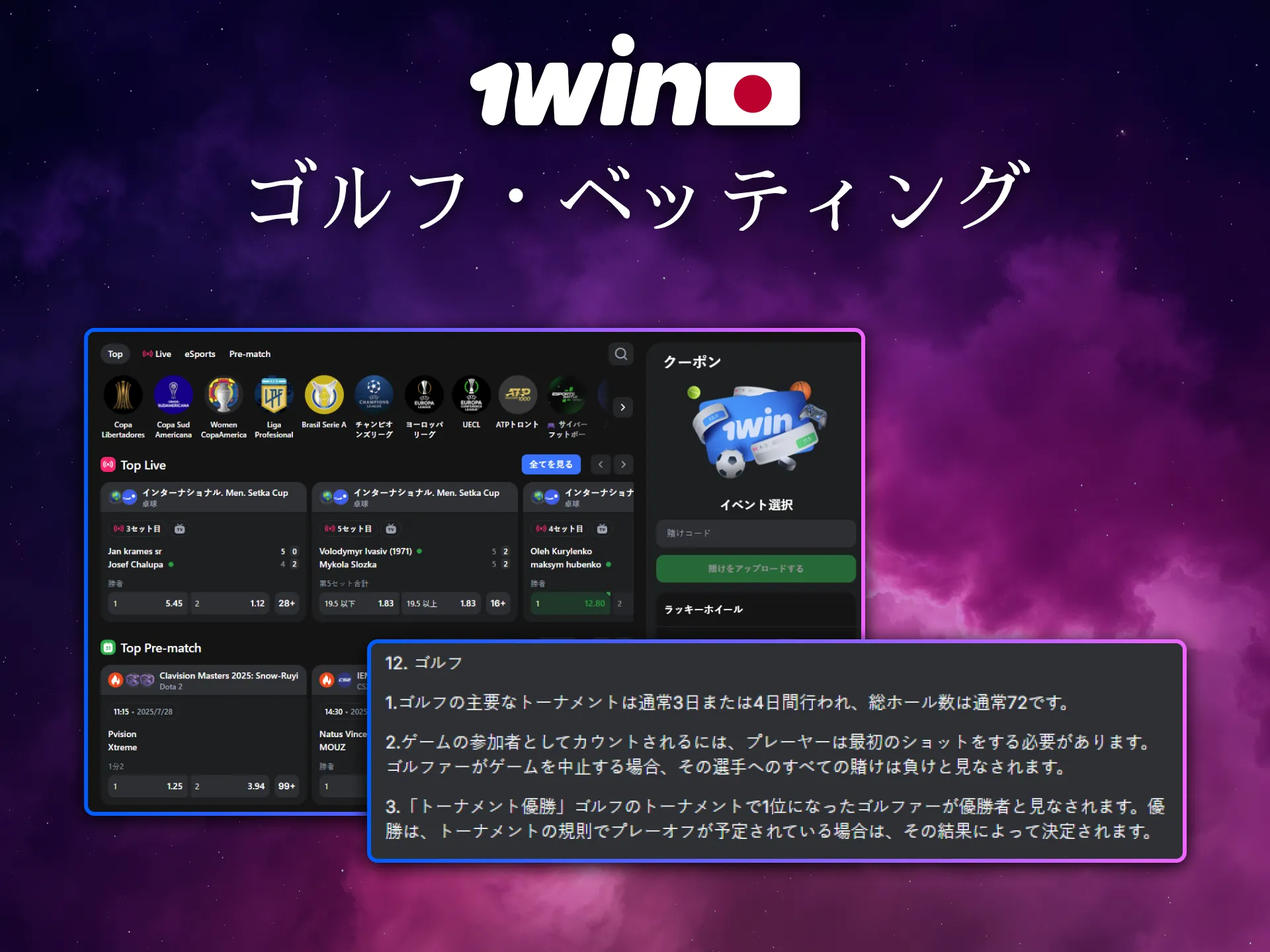Click the Top Pre-match calendar icon
Viewport: 1270px width, 952px height.
tap(108, 648)
